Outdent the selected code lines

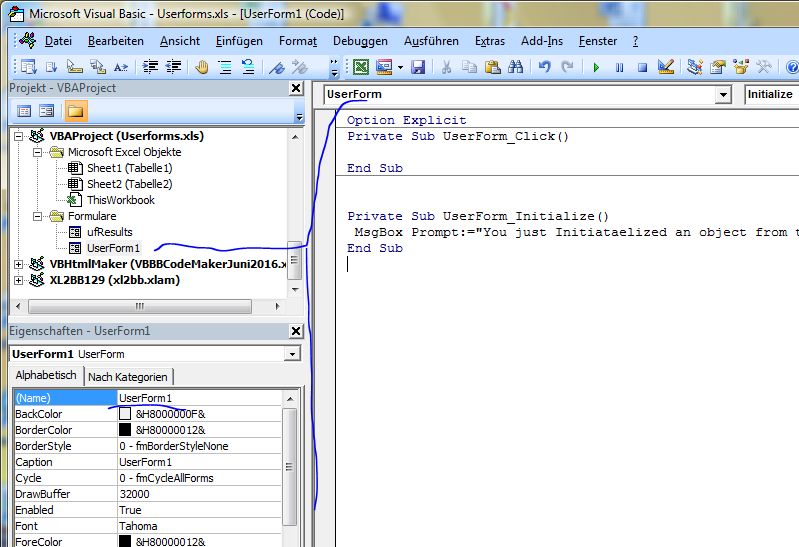[x=173, y=67]
